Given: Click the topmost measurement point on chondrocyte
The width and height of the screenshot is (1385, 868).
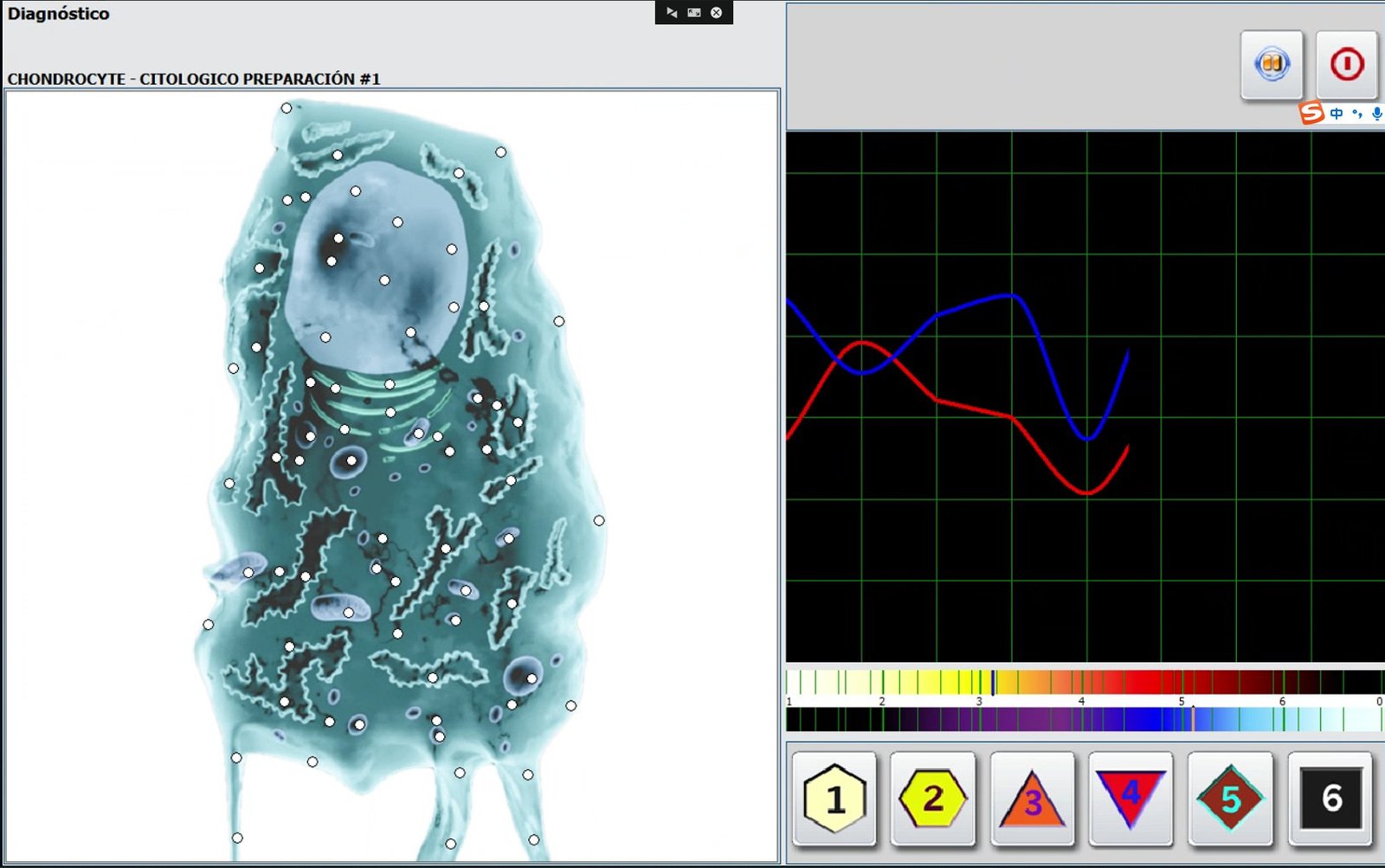Looking at the screenshot, I should (287, 108).
